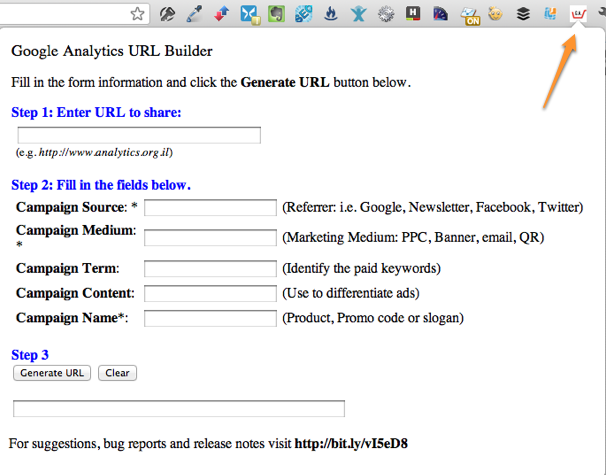Focus the Step 1 URL to share field

pos(139,135)
